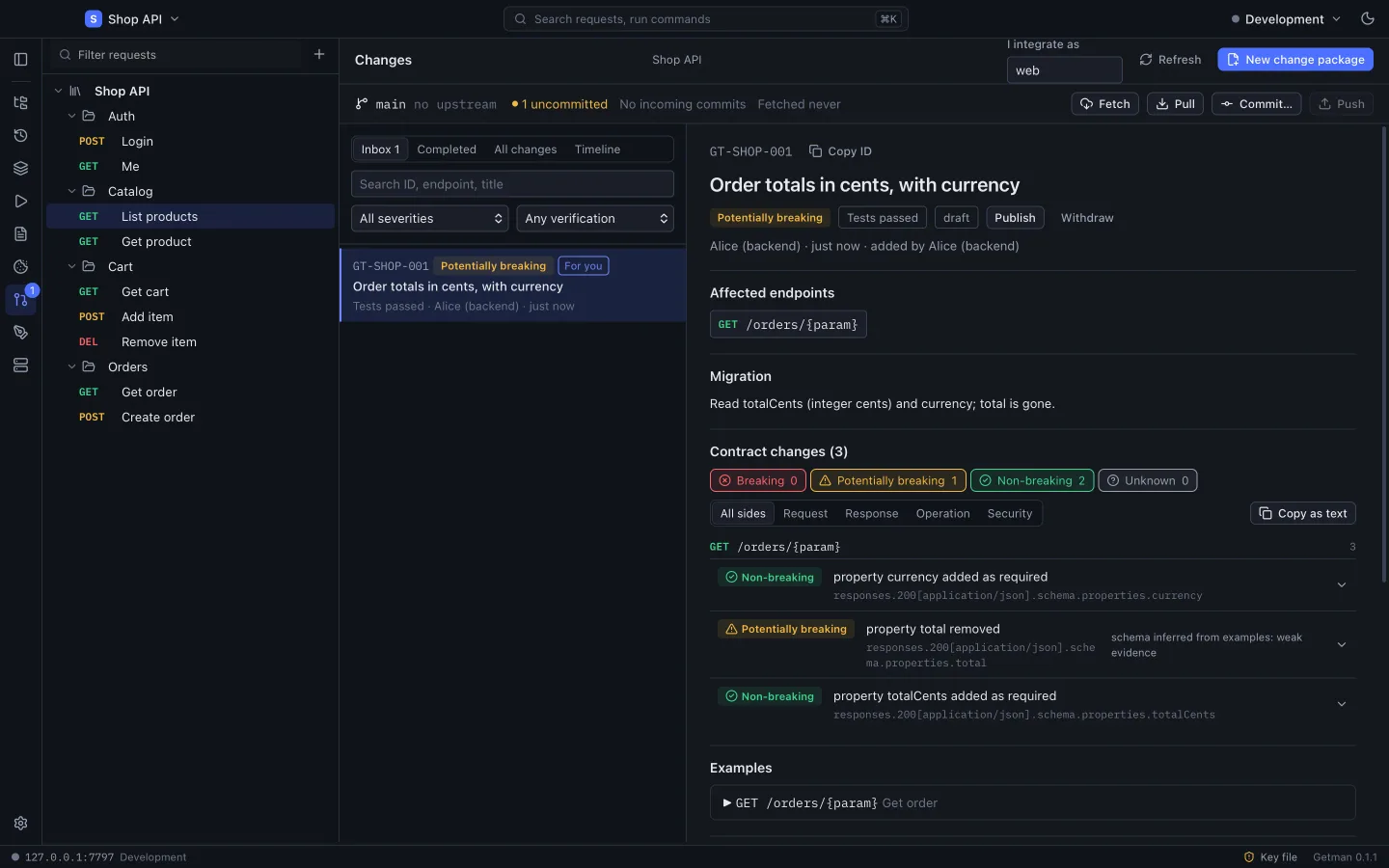
Task: Click the Key file shield icon
Action: [x=1249, y=856]
